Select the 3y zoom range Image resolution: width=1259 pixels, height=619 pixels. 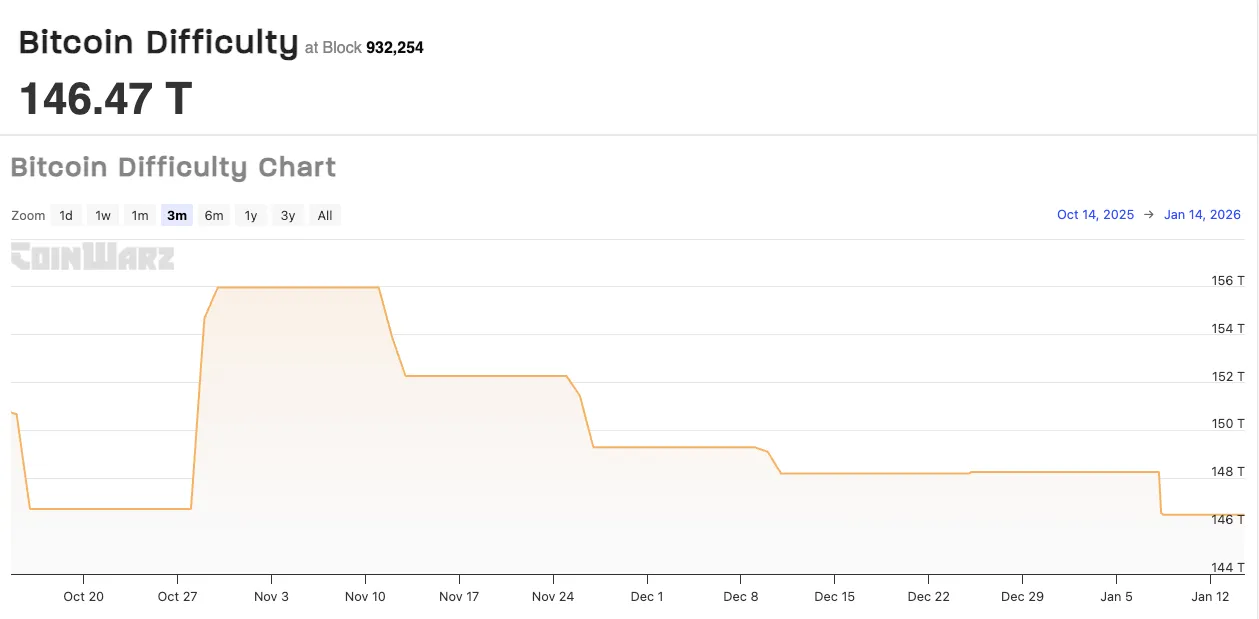point(287,215)
